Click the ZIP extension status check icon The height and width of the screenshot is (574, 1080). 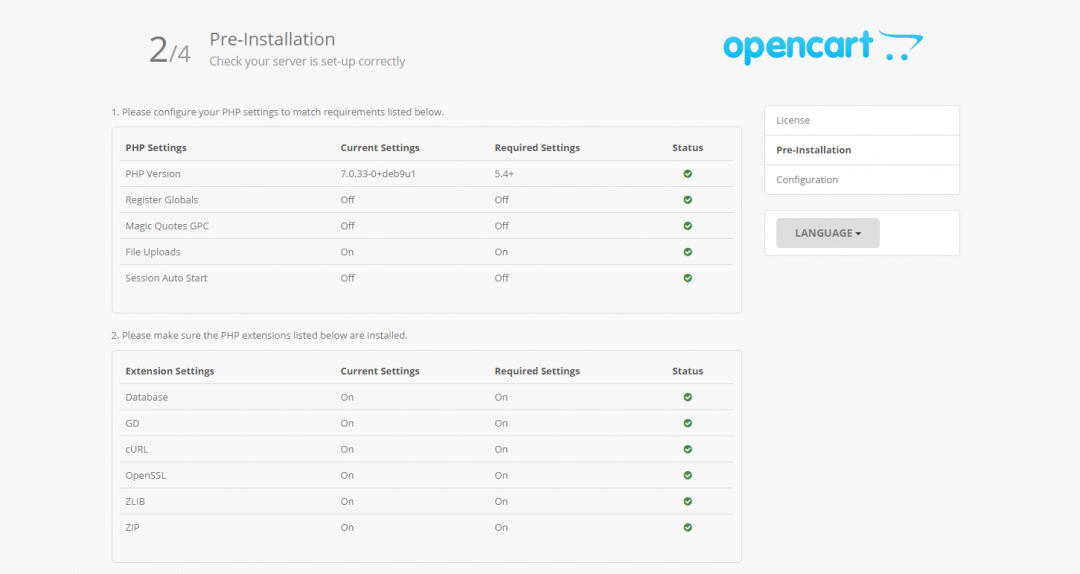tap(687, 528)
